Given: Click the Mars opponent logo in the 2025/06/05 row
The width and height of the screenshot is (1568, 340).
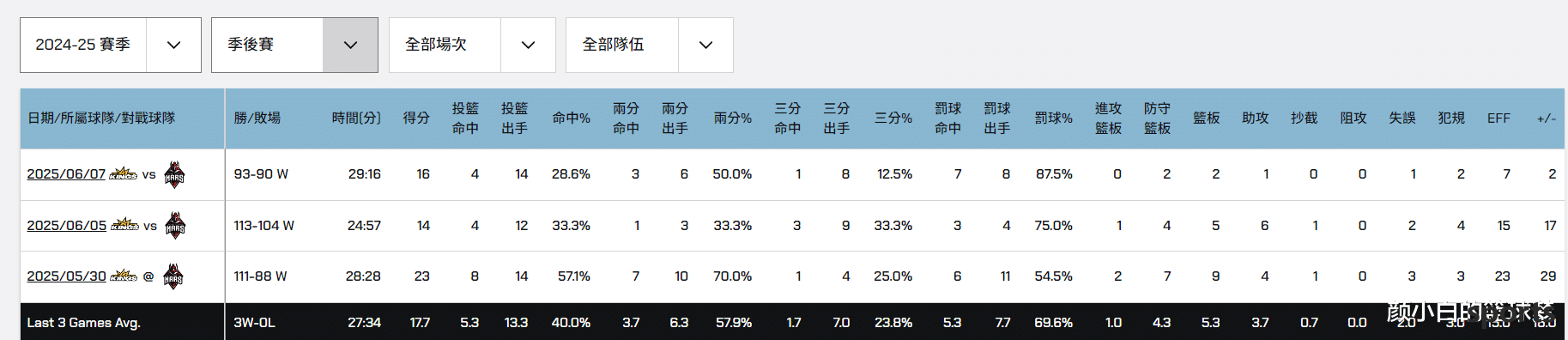Looking at the screenshot, I should click(x=175, y=226).
